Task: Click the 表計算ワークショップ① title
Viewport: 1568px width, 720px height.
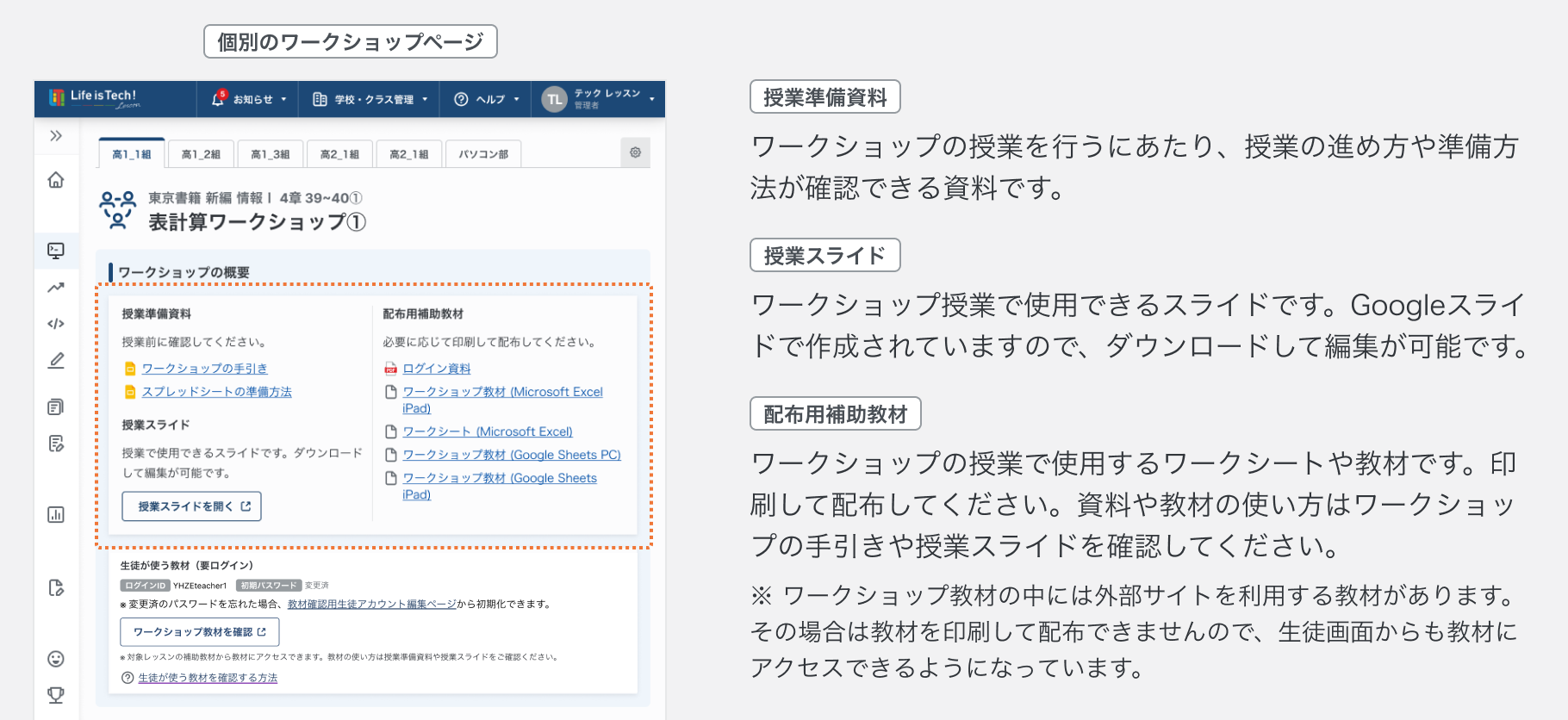Action: pos(258,222)
